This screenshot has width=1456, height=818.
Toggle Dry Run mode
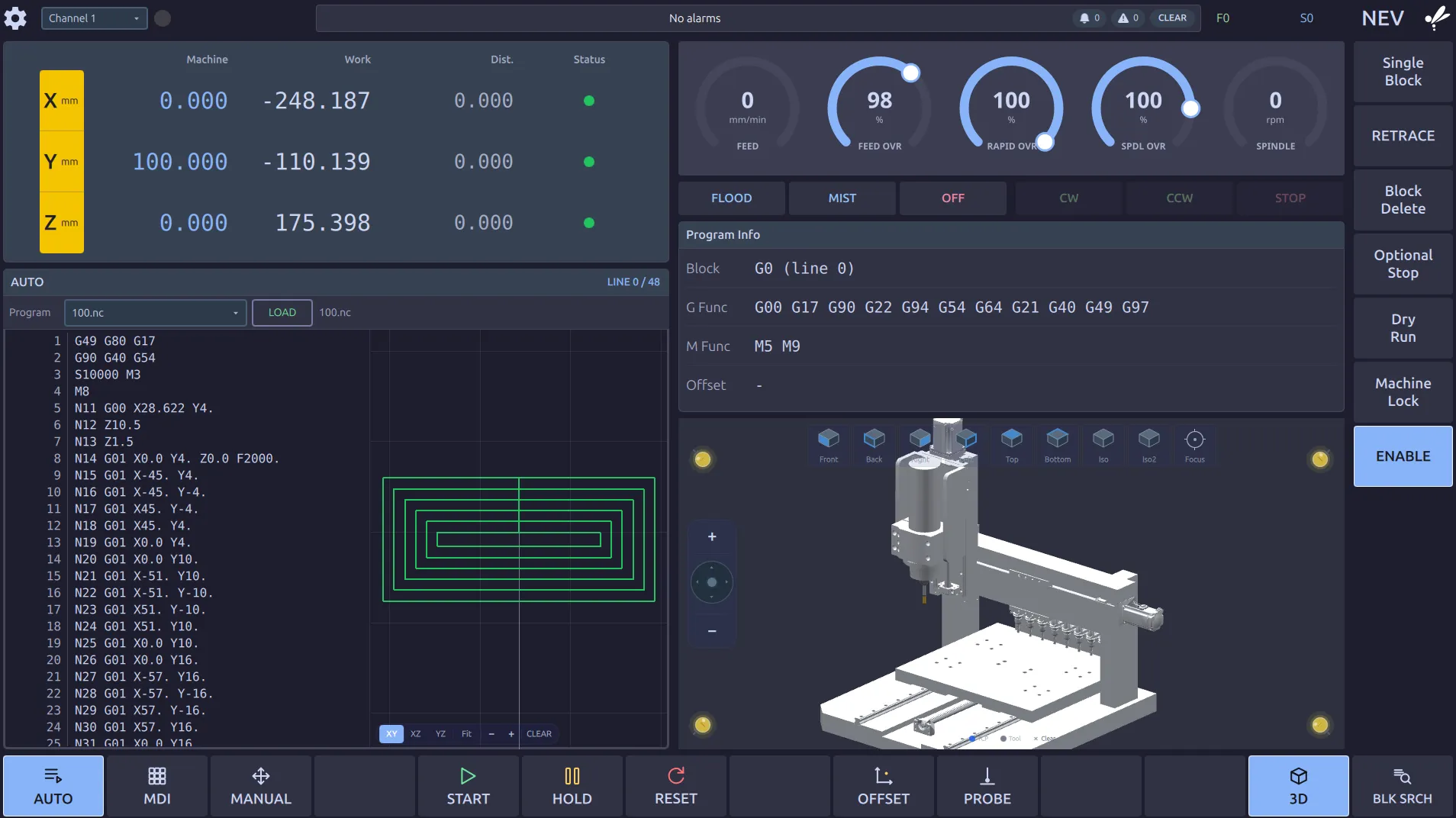[1403, 328]
